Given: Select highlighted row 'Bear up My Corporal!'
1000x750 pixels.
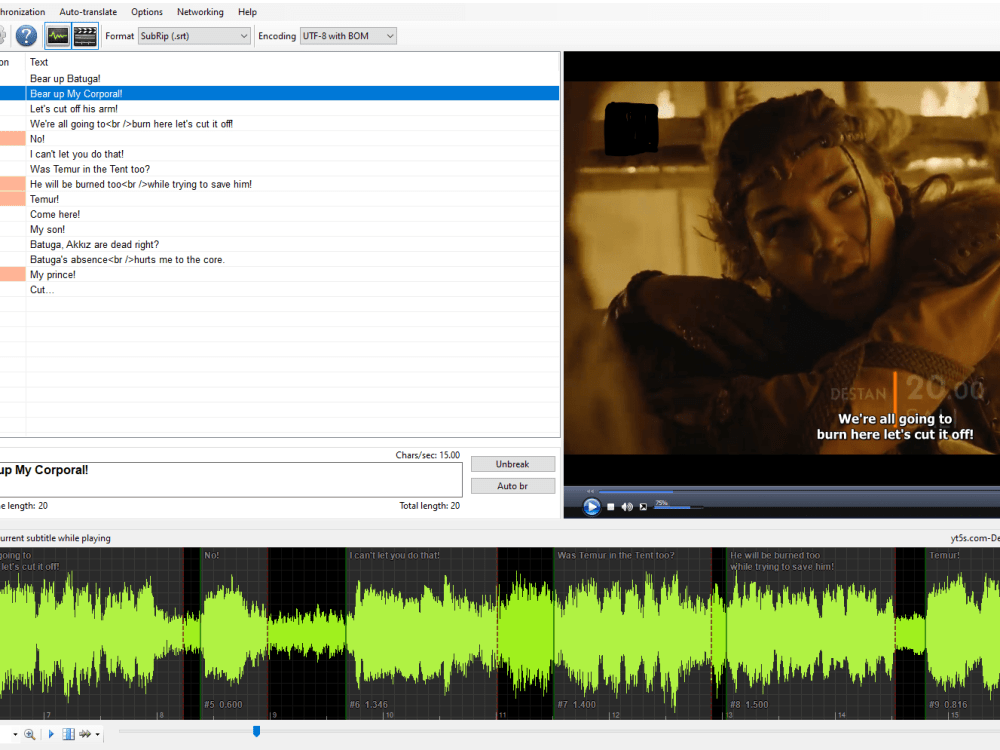Looking at the screenshot, I should tap(279, 94).
